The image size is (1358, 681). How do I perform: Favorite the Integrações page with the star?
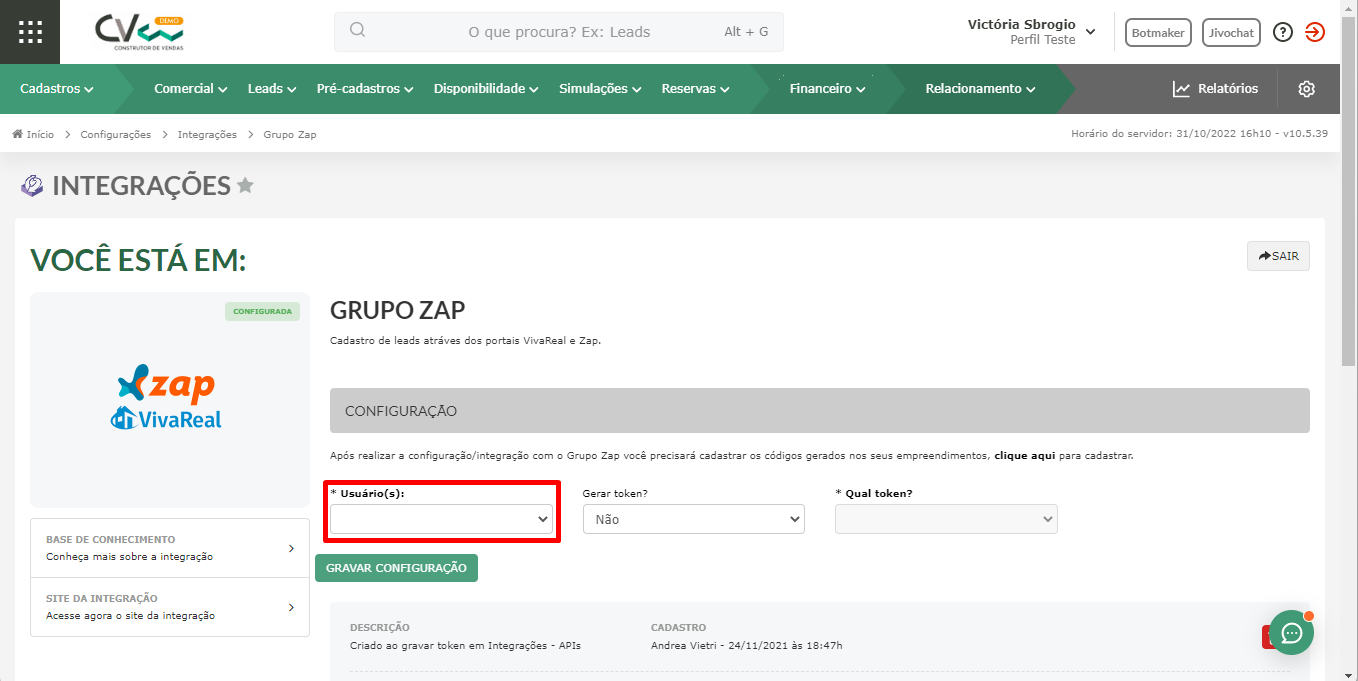(245, 186)
